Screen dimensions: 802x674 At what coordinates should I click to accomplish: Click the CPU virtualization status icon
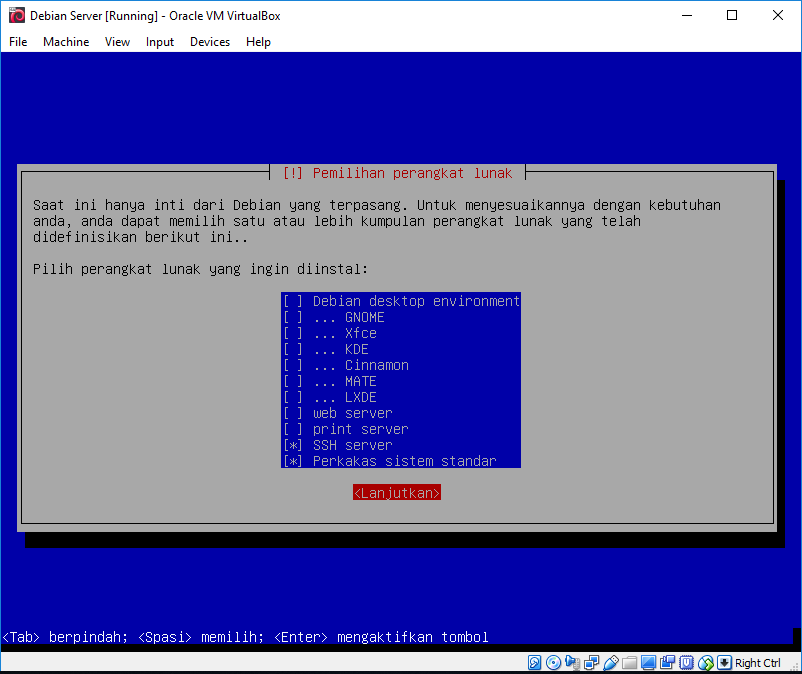tap(686, 663)
